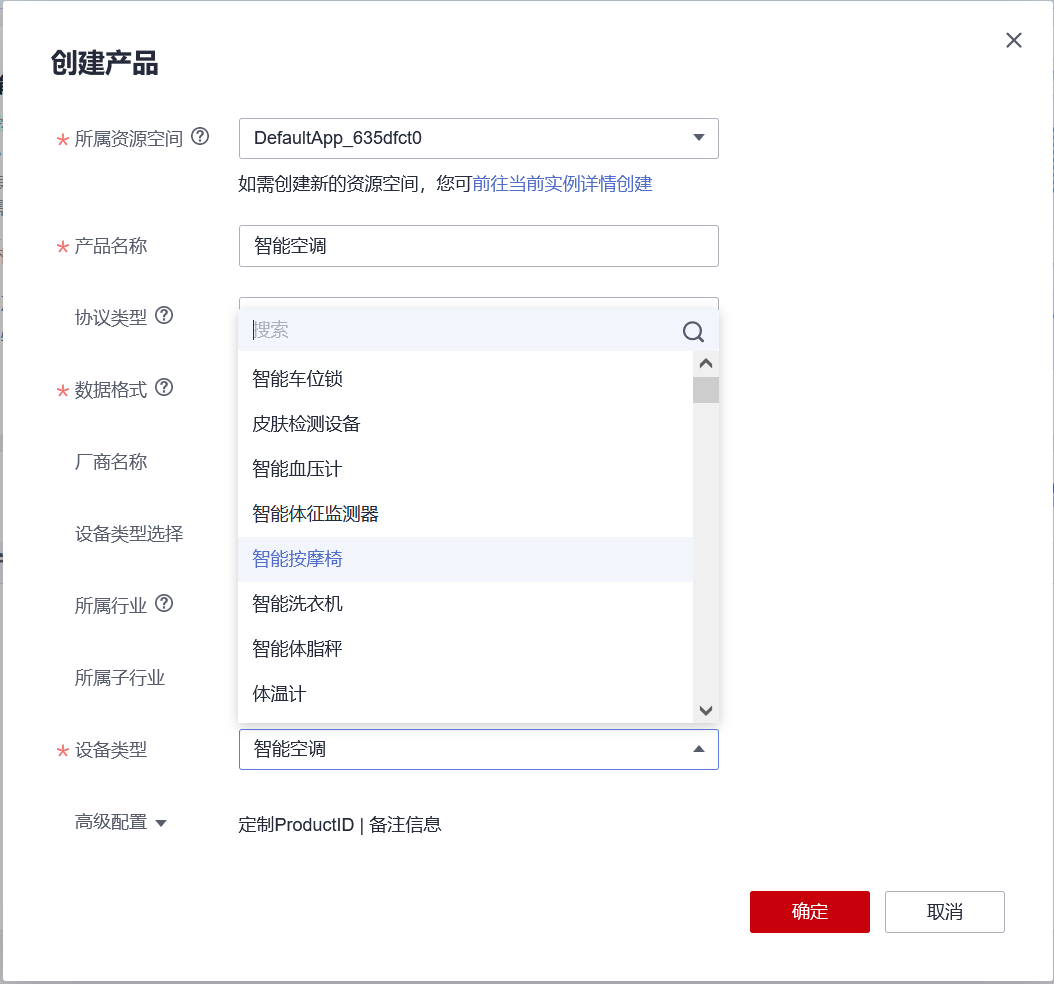Select the 智能按摩椅 list option
The width and height of the screenshot is (1054, 984).
298,558
